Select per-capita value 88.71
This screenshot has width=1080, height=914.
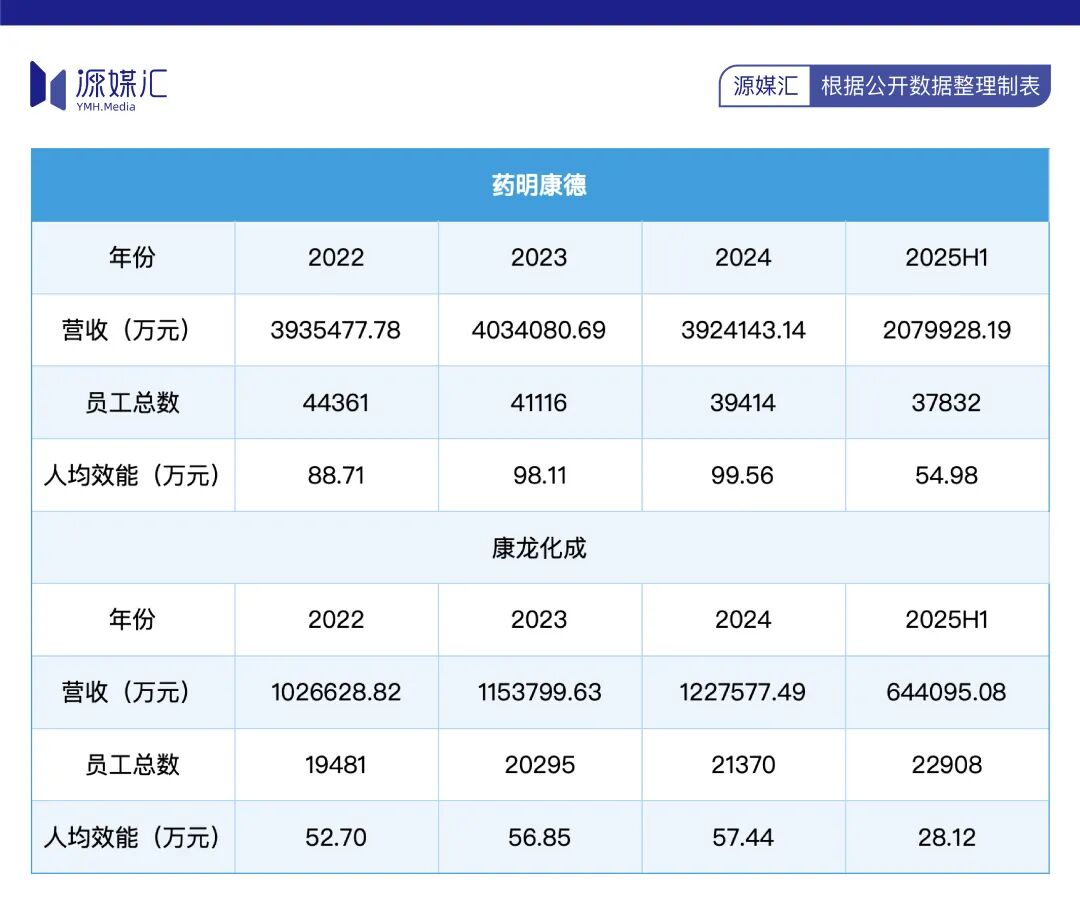[335, 475]
